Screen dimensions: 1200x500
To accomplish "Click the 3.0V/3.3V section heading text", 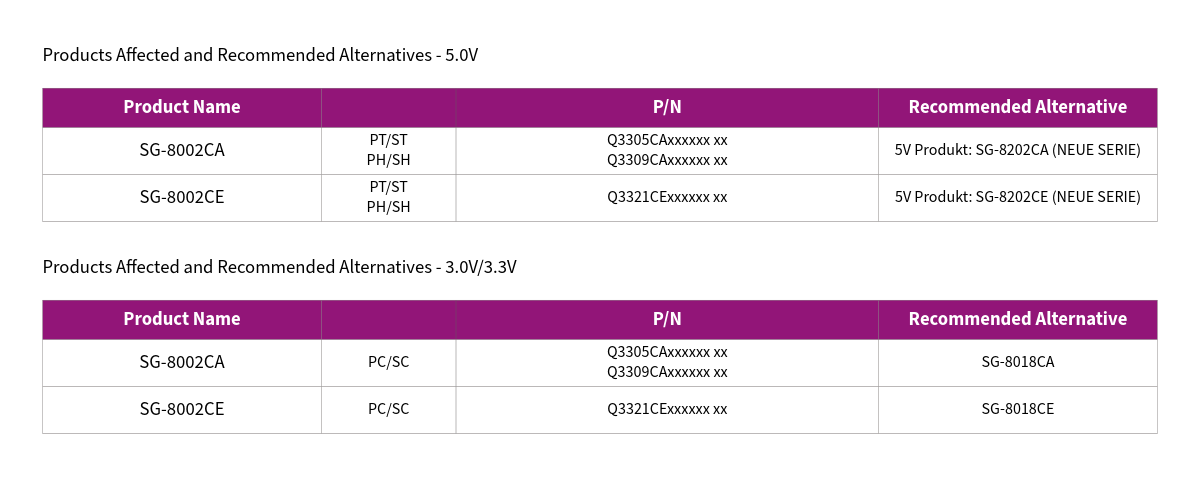I will 279,267.
